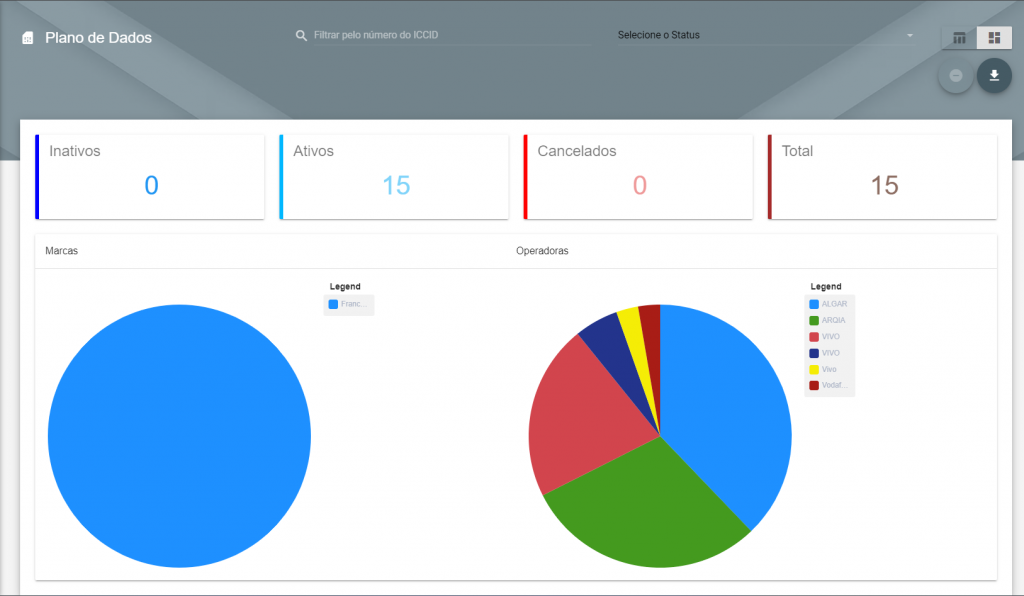Toggle ARQIA series in legend
Screen dimensions: 1024x596
click(827, 321)
